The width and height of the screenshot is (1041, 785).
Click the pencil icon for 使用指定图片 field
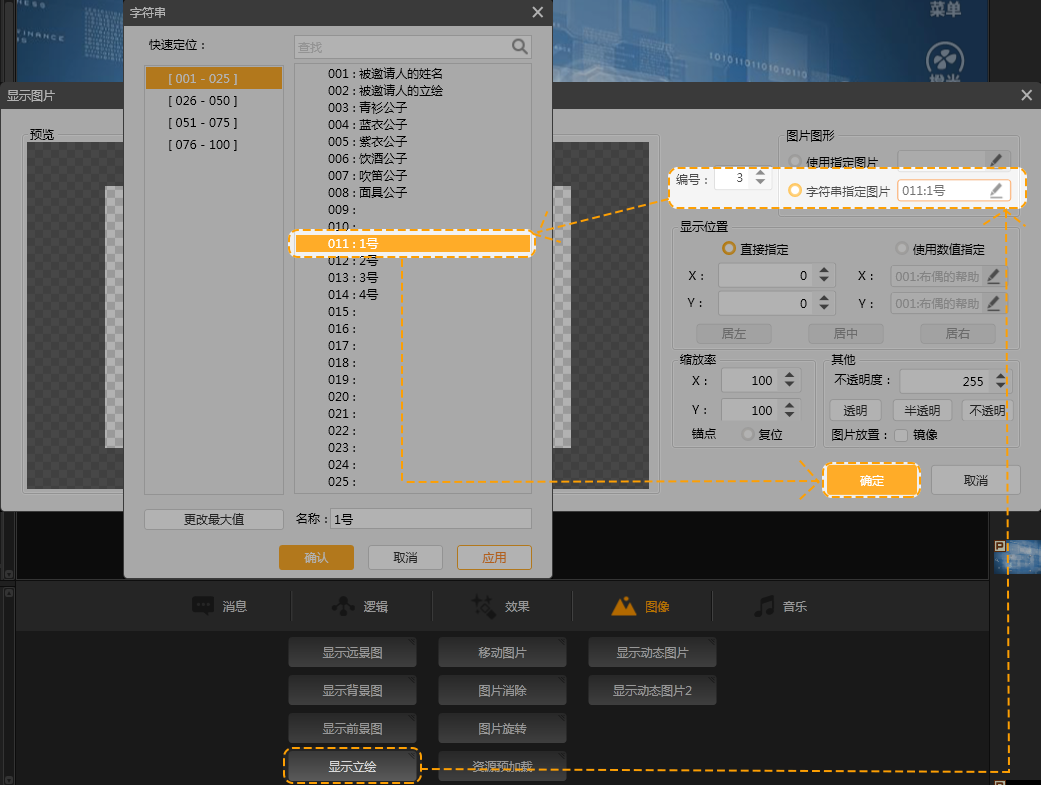(x=996, y=160)
